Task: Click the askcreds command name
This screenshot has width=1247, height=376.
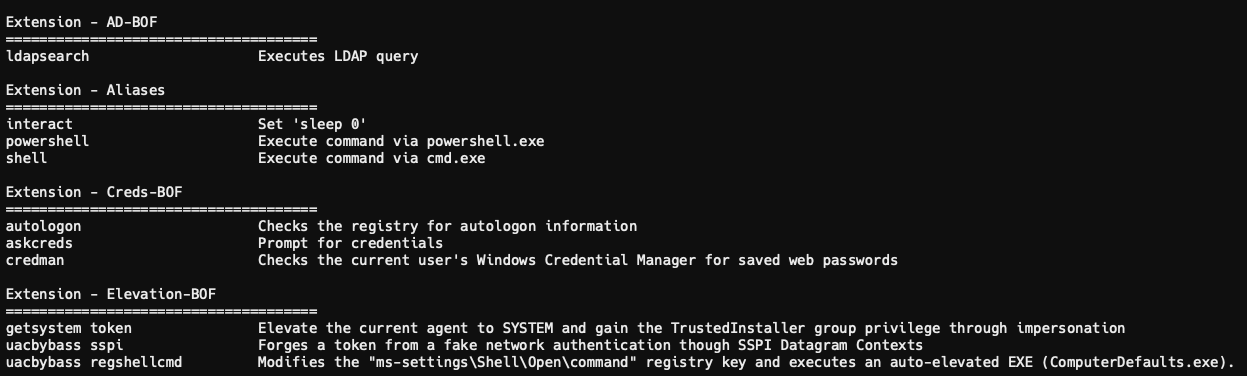Action: (x=40, y=243)
